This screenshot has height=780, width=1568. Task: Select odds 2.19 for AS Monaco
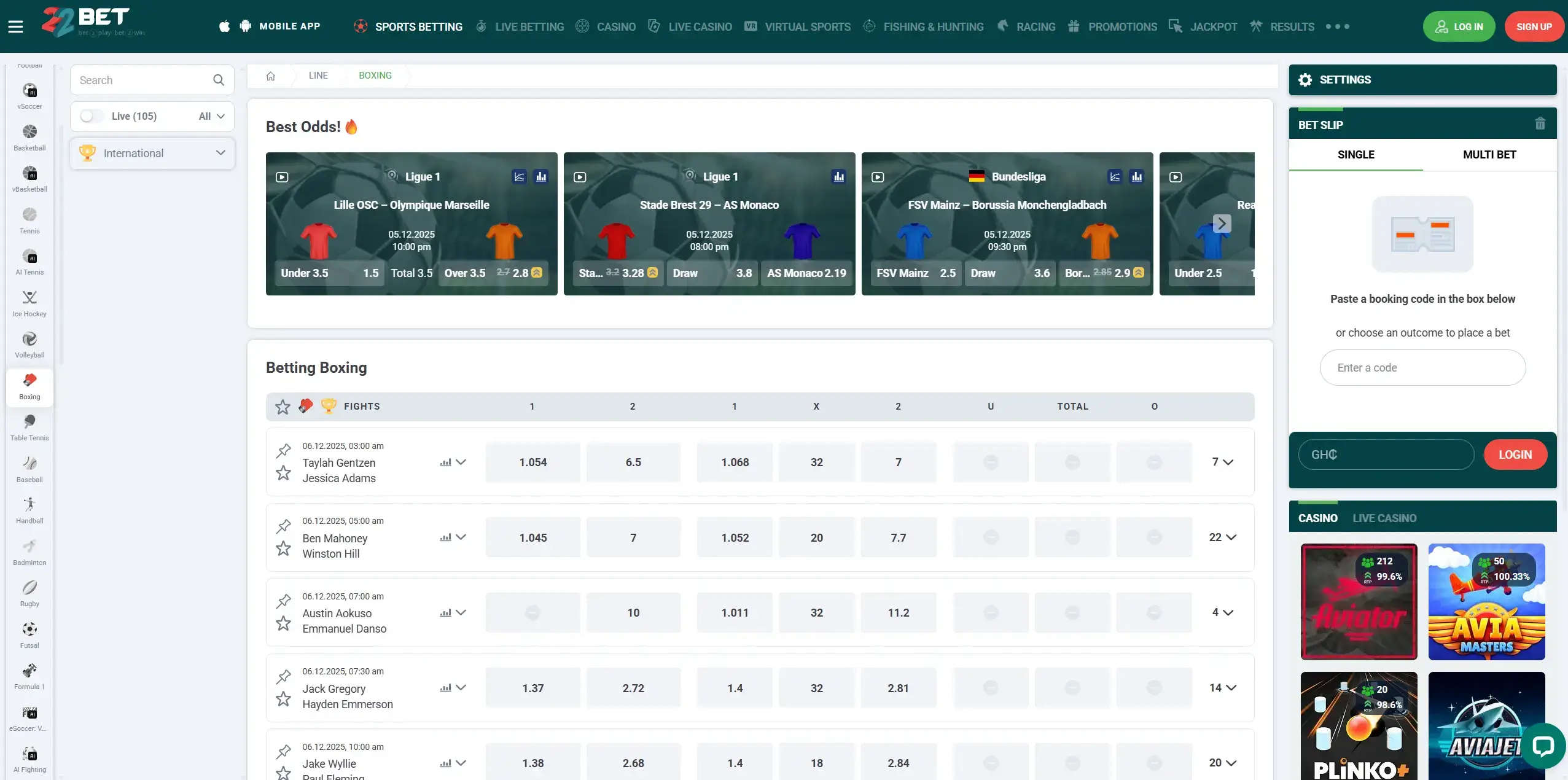(806, 273)
